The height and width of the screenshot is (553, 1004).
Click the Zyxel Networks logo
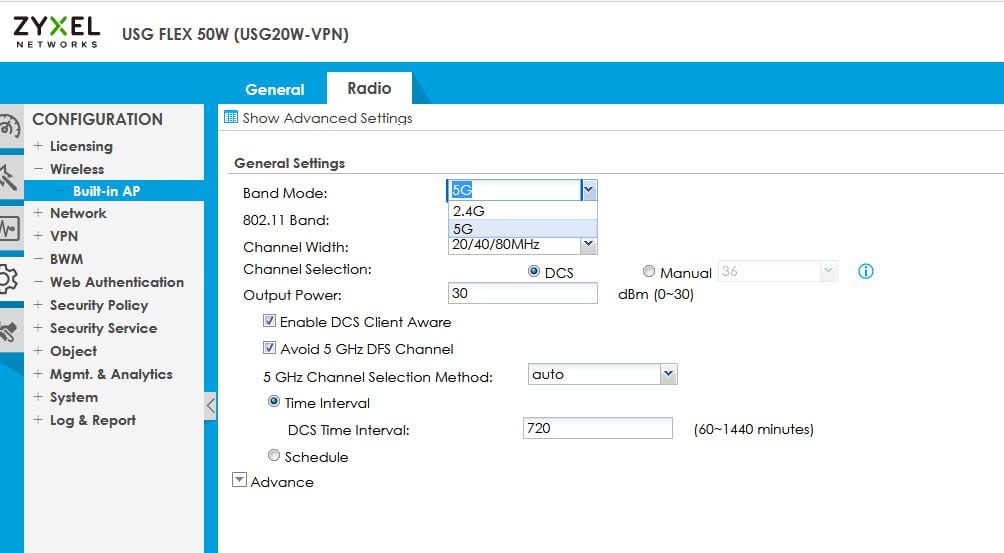click(x=57, y=31)
